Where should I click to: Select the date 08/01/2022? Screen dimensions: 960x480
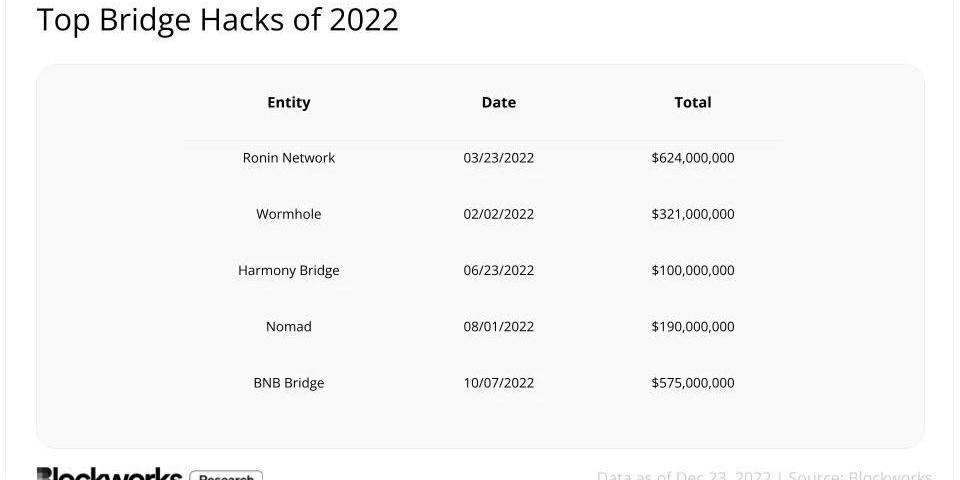pyautogui.click(x=498, y=327)
